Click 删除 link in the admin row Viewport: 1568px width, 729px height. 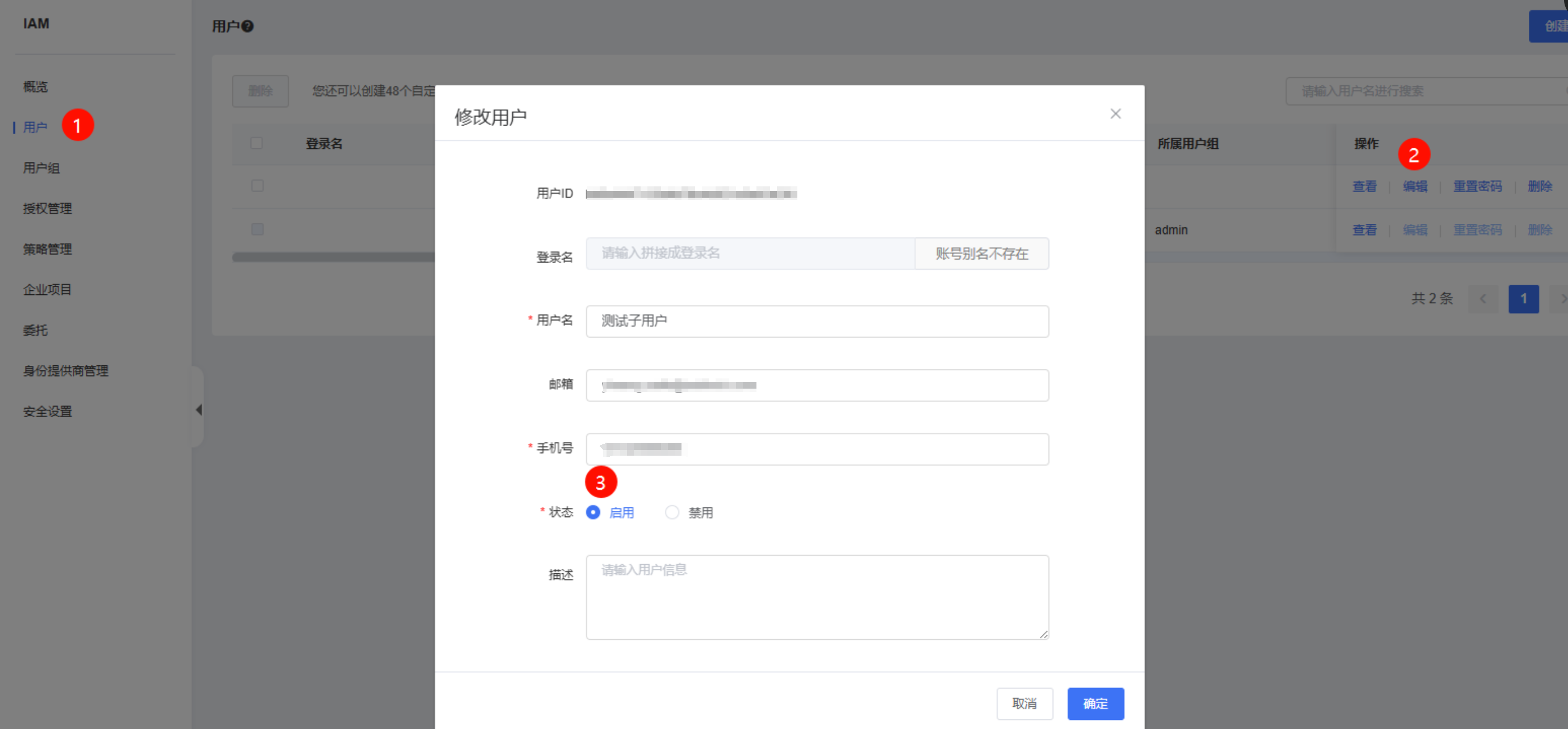point(1540,230)
